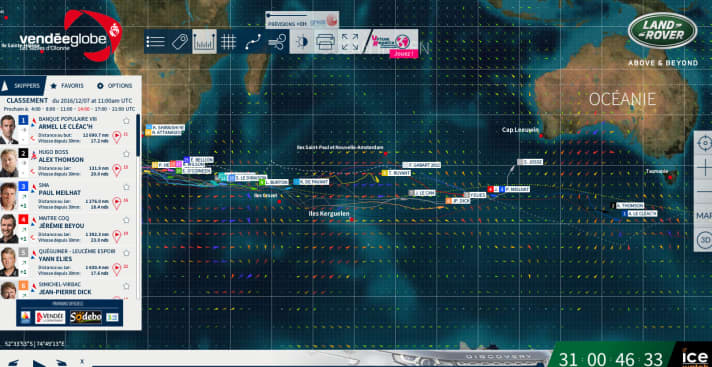
Task: Click the rank 3 blue badge
Action: tap(23, 186)
